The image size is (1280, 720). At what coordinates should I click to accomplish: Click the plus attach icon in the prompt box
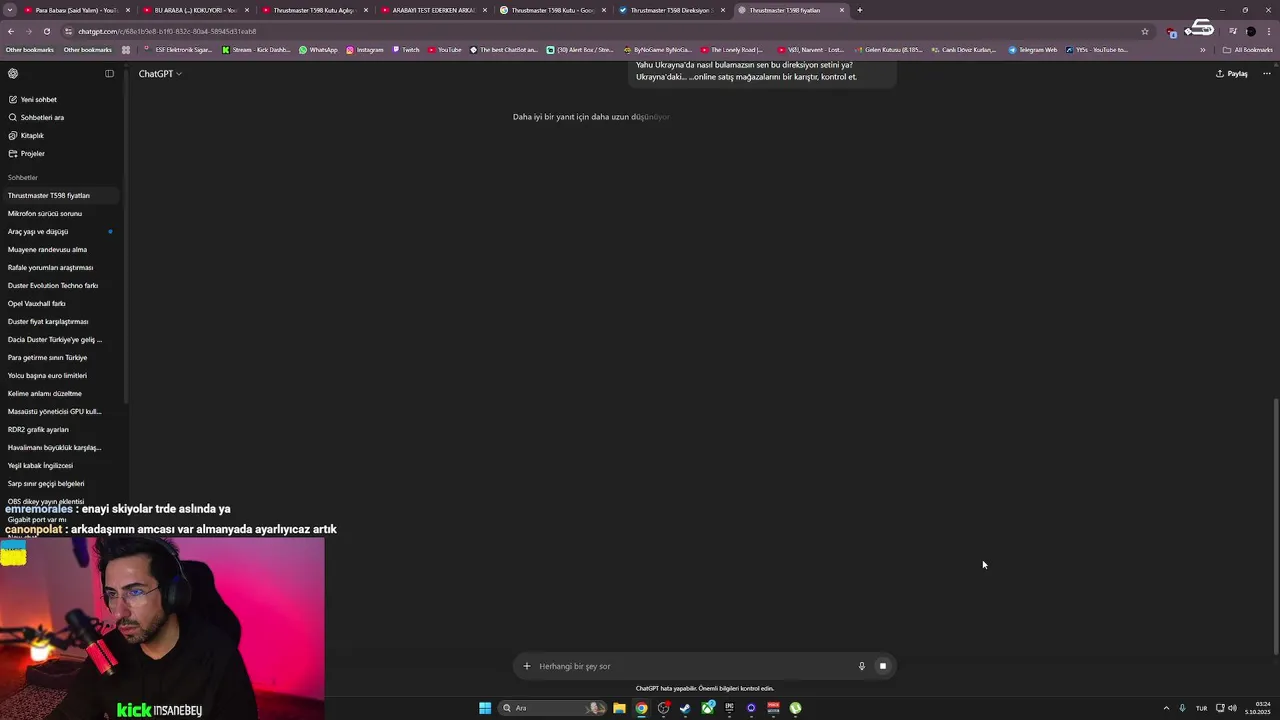[527, 666]
